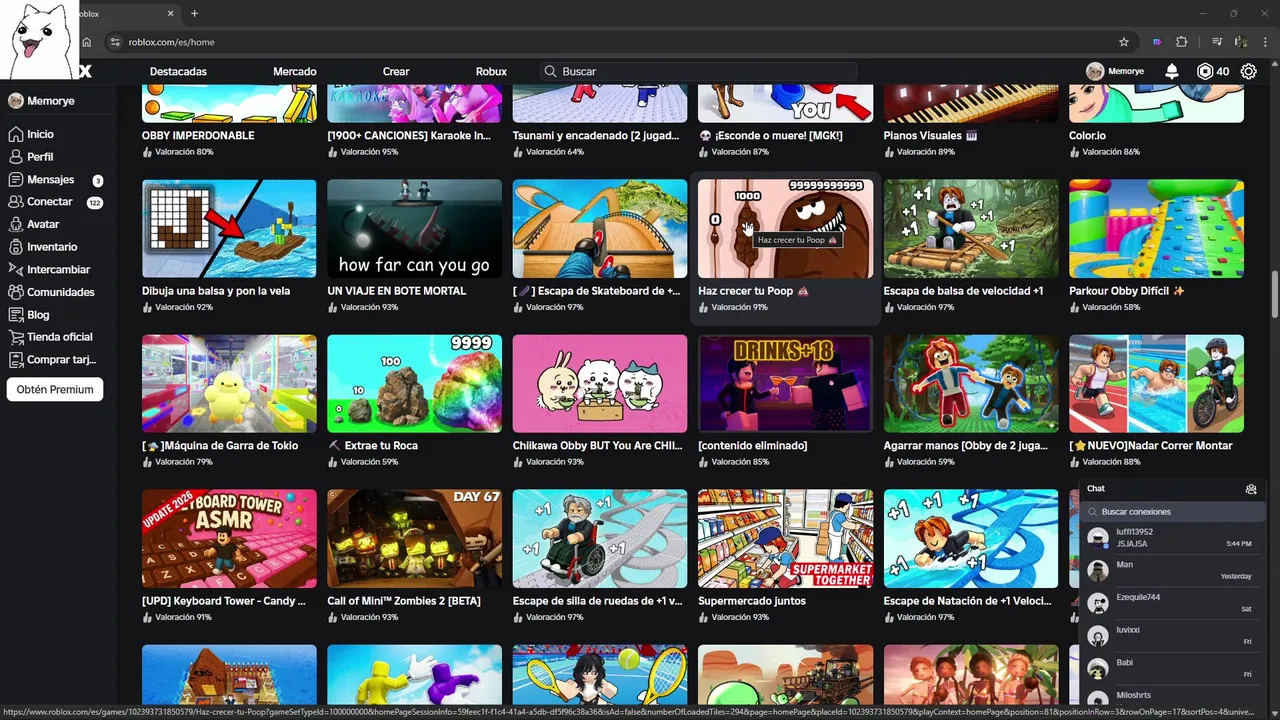Open the media control music icon
The width and height of the screenshot is (1280, 720).
tap(1217, 42)
